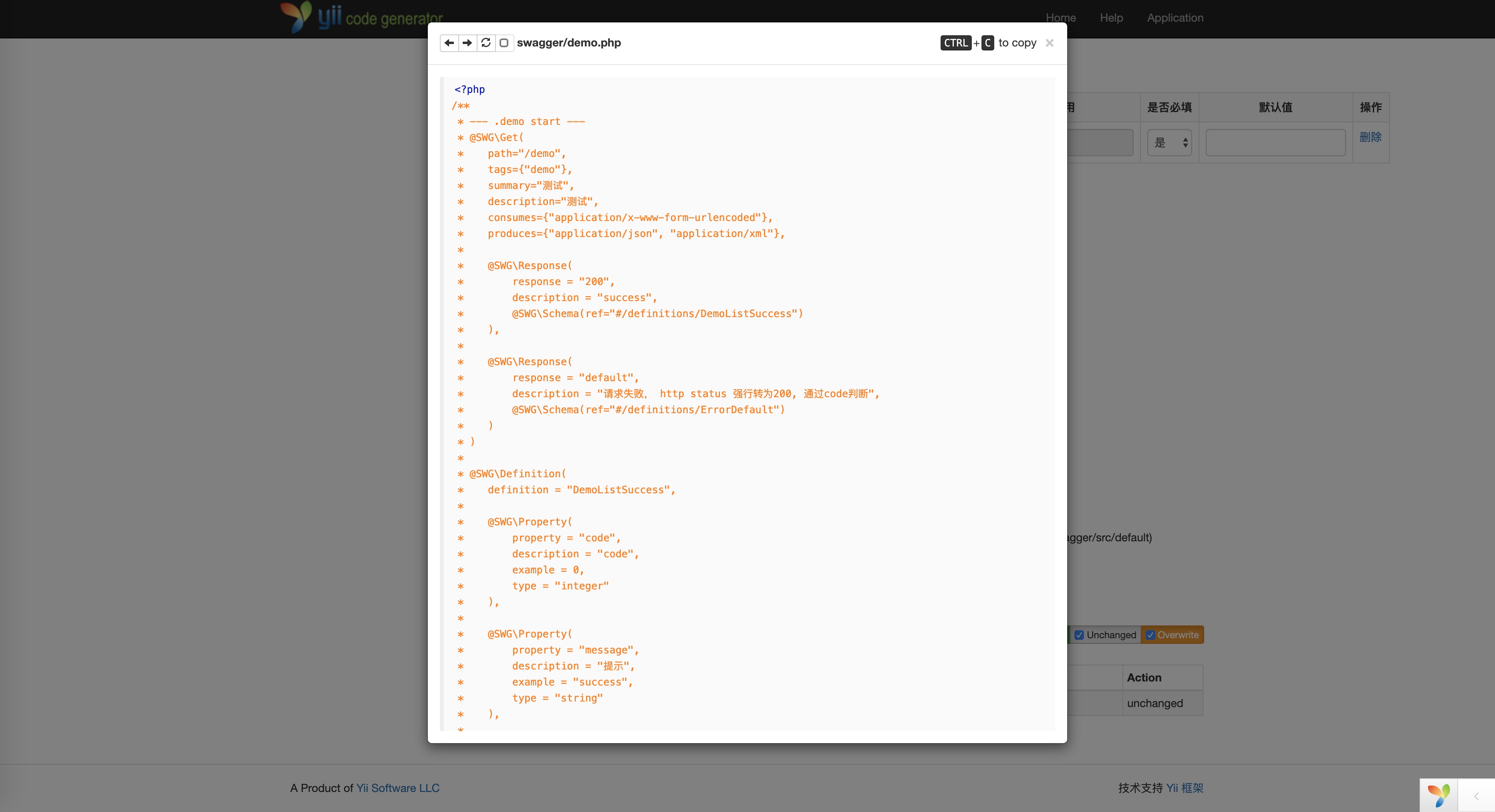Go to previous file with left arrow
Screen dimensions: 1495x812
point(449,43)
